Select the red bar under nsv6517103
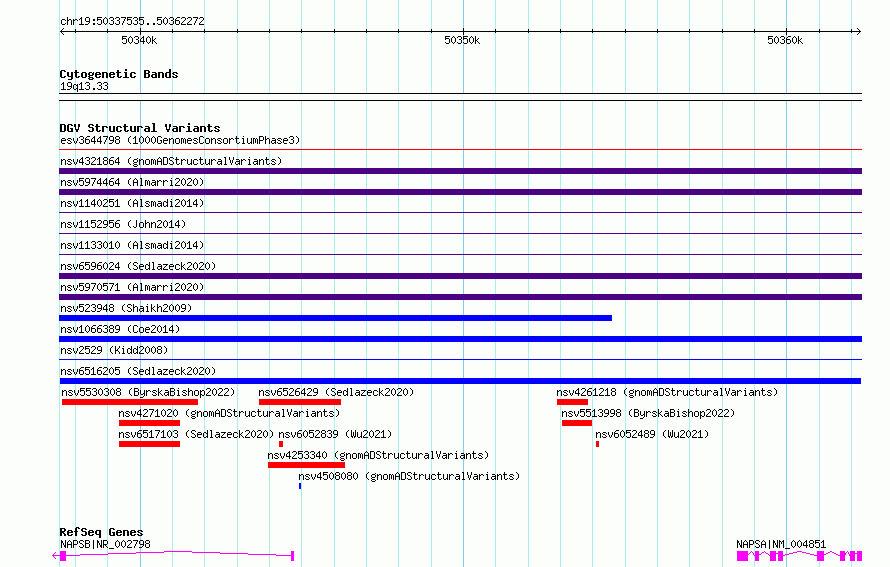Screen dimensions: 890x567 tap(149, 444)
